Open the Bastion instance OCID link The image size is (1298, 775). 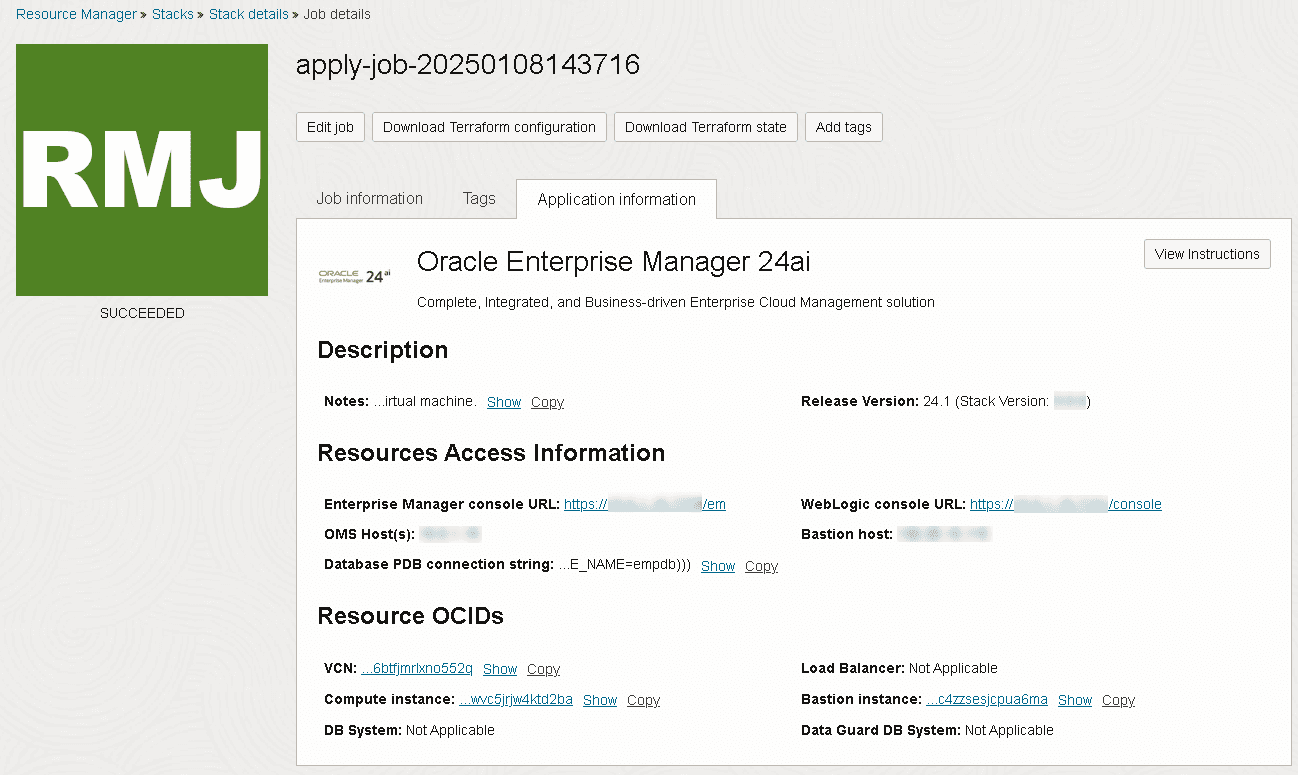[x=987, y=699]
